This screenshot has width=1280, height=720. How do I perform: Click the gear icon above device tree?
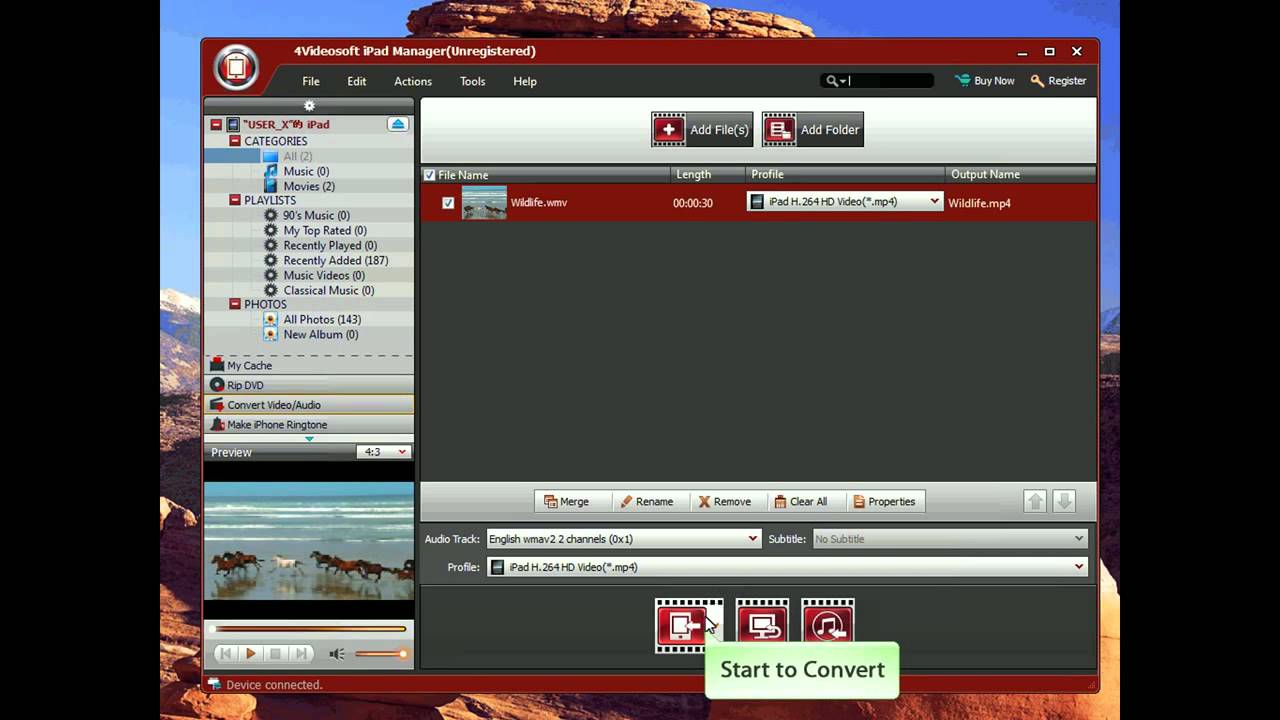[x=309, y=105]
